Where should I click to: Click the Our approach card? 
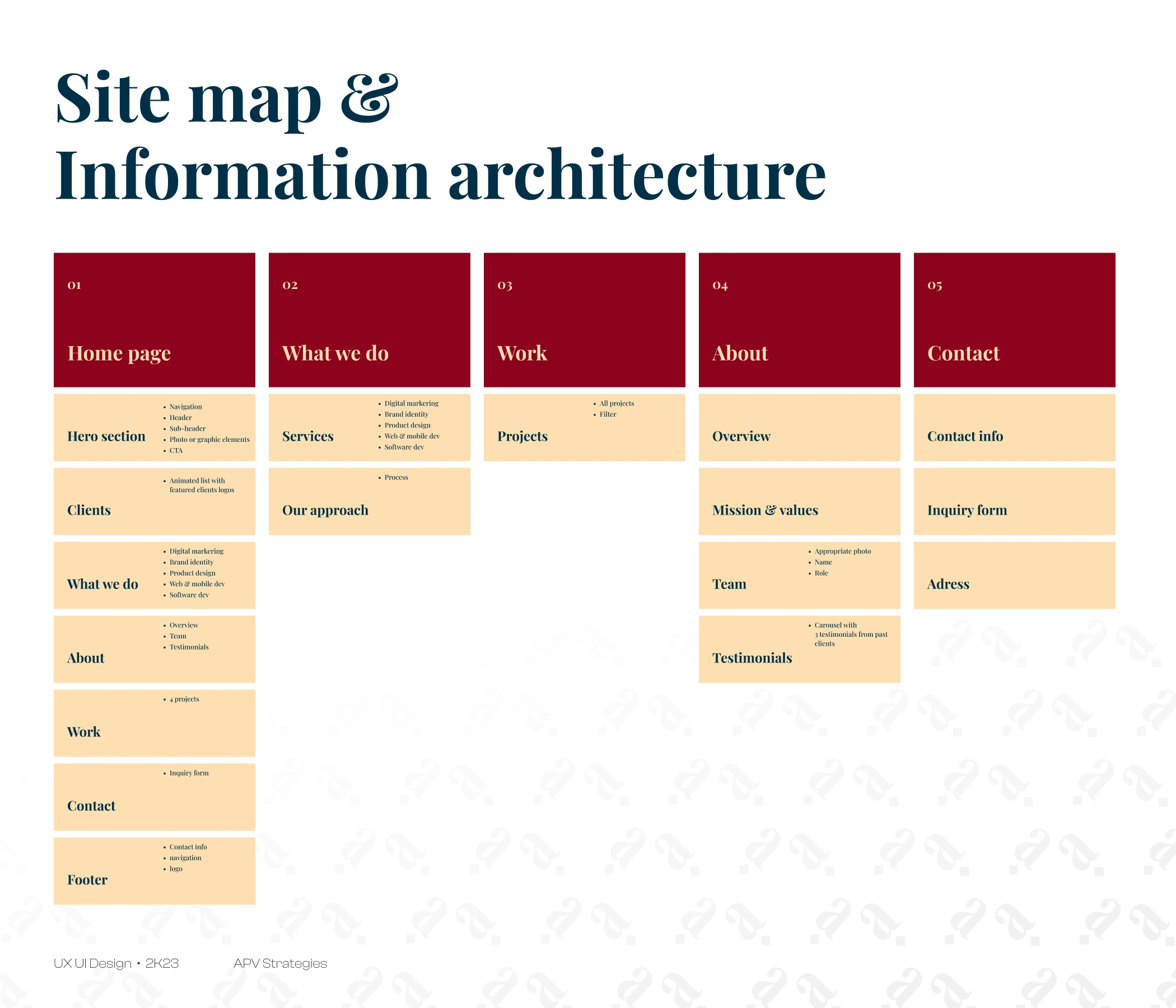point(369,501)
